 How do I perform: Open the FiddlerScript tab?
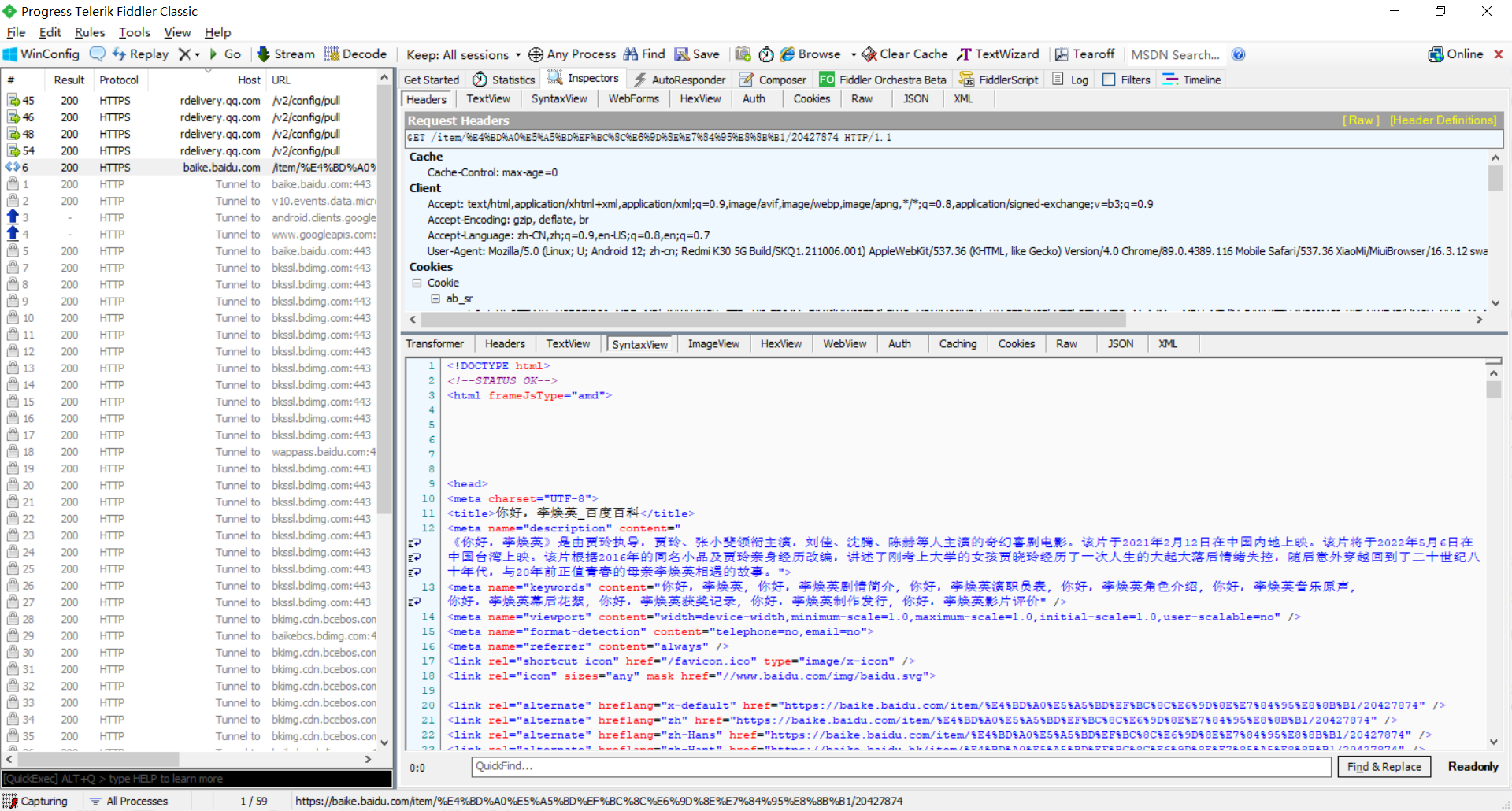tap(999, 80)
